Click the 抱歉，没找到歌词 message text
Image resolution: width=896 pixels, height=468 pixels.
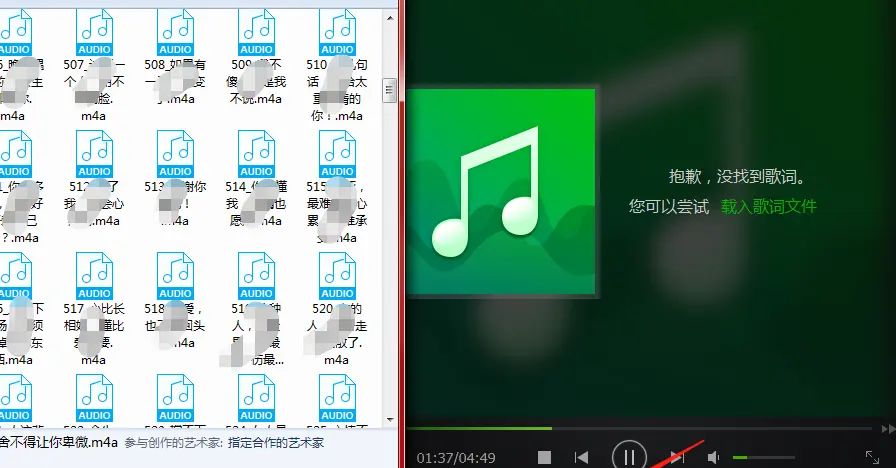coord(738,177)
